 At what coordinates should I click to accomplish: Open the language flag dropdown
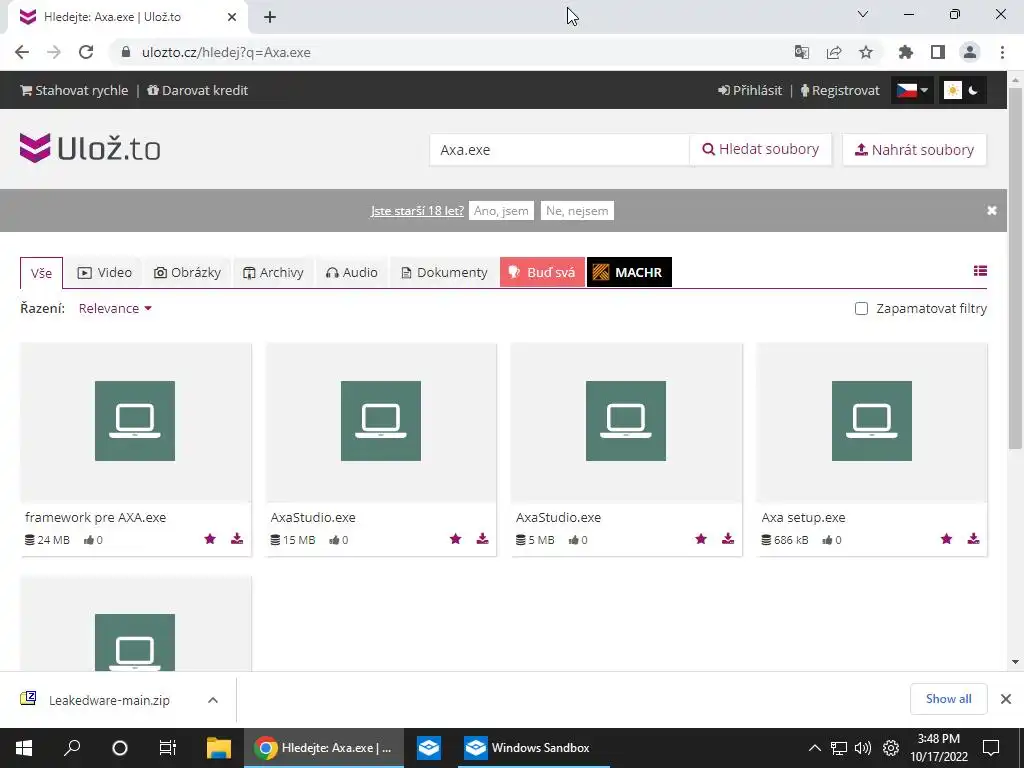point(912,90)
